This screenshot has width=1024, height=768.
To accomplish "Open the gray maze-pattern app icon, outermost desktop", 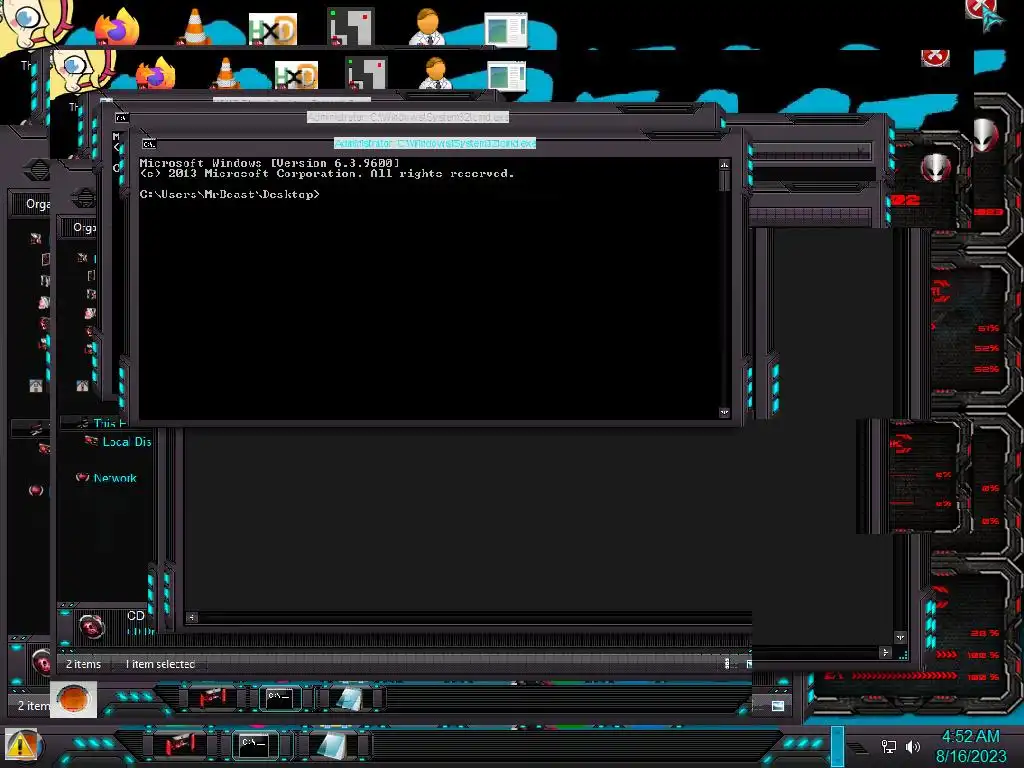I will point(351,27).
